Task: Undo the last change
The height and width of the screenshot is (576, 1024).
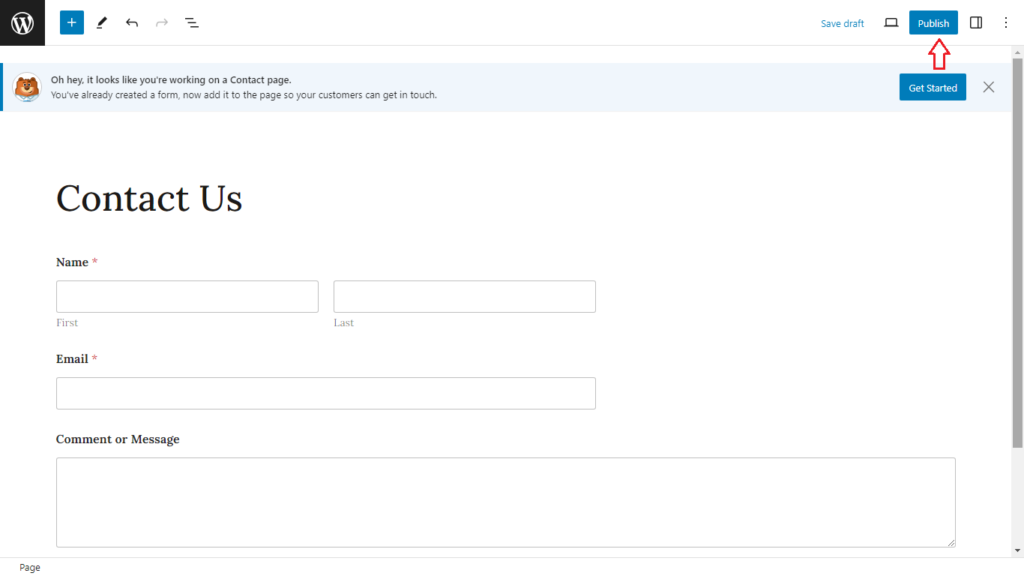Action: [132, 23]
